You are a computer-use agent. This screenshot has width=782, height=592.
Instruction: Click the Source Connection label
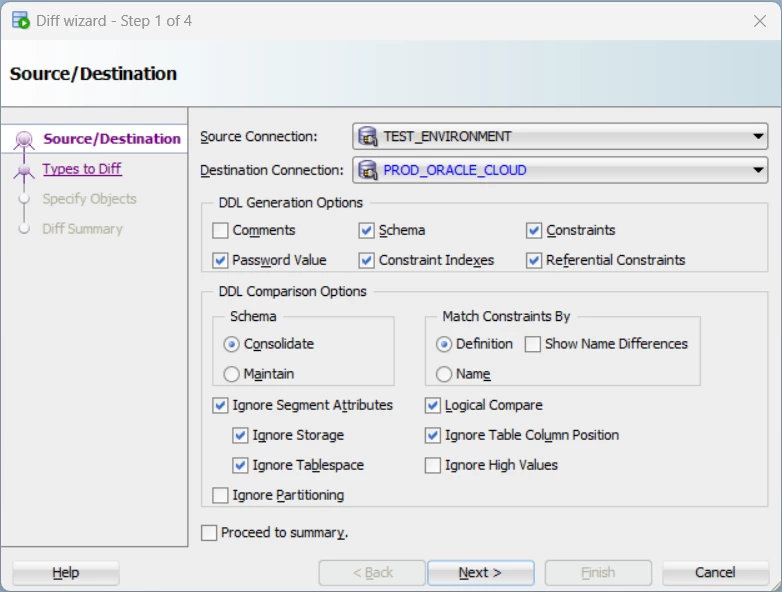pyautogui.click(x=258, y=137)
